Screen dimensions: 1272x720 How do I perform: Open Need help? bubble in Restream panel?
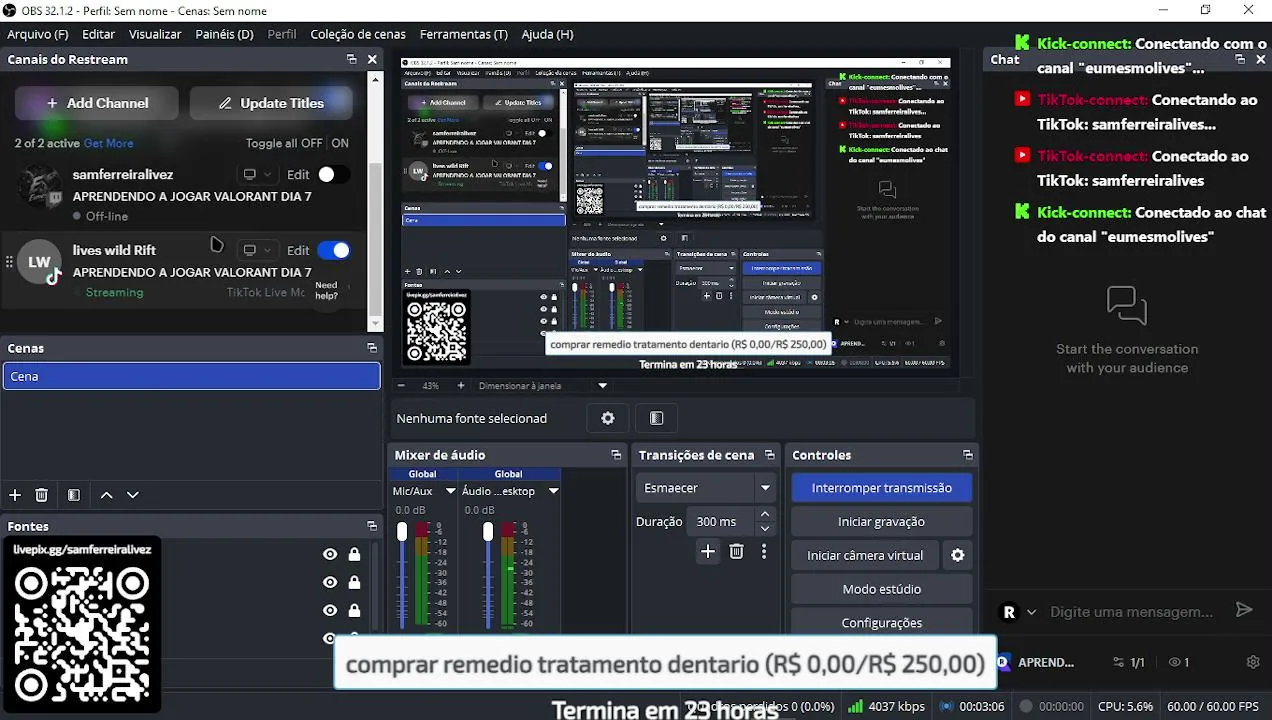click(x=326, y=290)
